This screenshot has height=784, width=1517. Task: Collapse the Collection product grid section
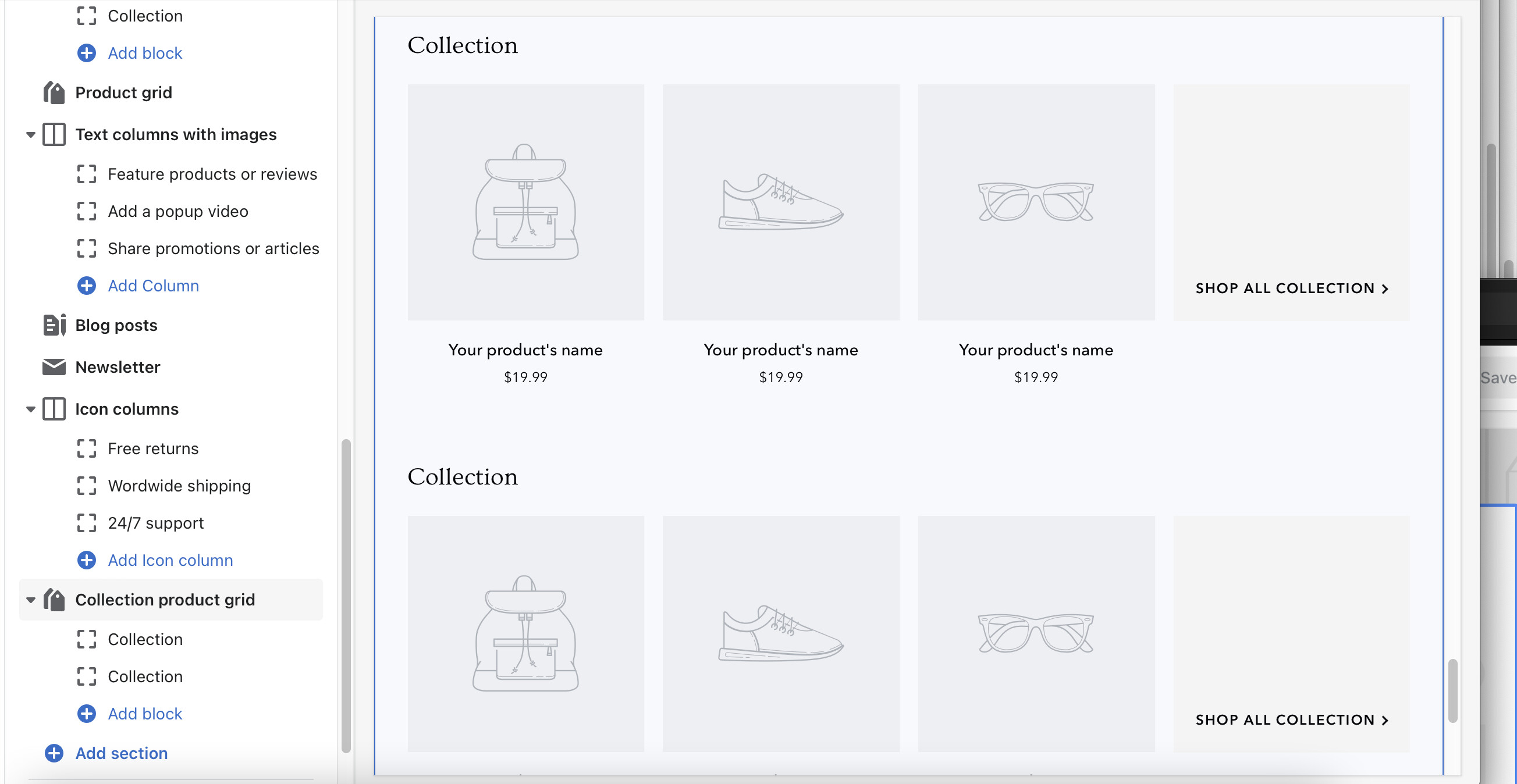point(31,600)
